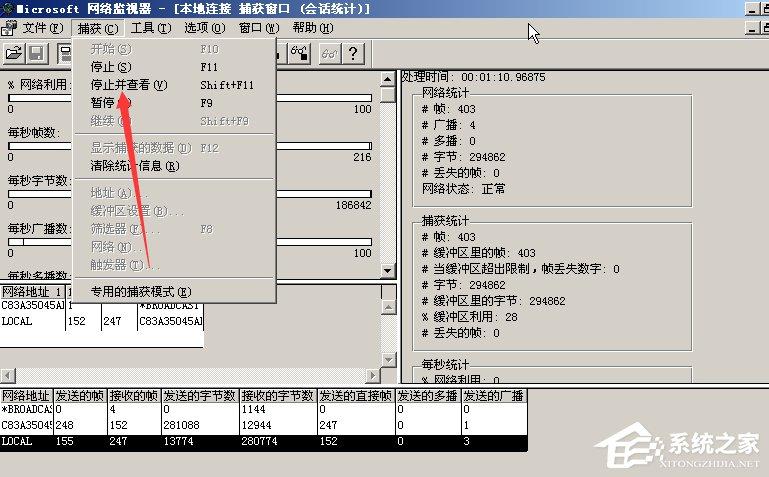This screenshot has width=769, height=477.
Task: Click the session pane left scroll arrow
Action: click(x=8, y=376)
